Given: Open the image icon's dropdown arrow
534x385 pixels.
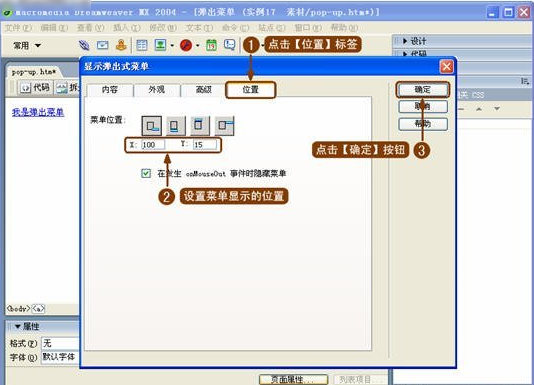Looking at the screenshot, I should tap(172, 45).
